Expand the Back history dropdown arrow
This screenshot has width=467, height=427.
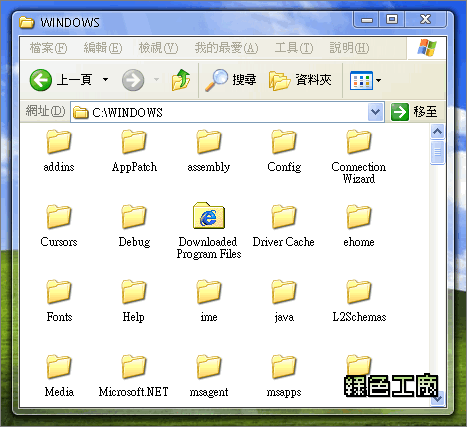pyautogui.click(x=105, y=80)
